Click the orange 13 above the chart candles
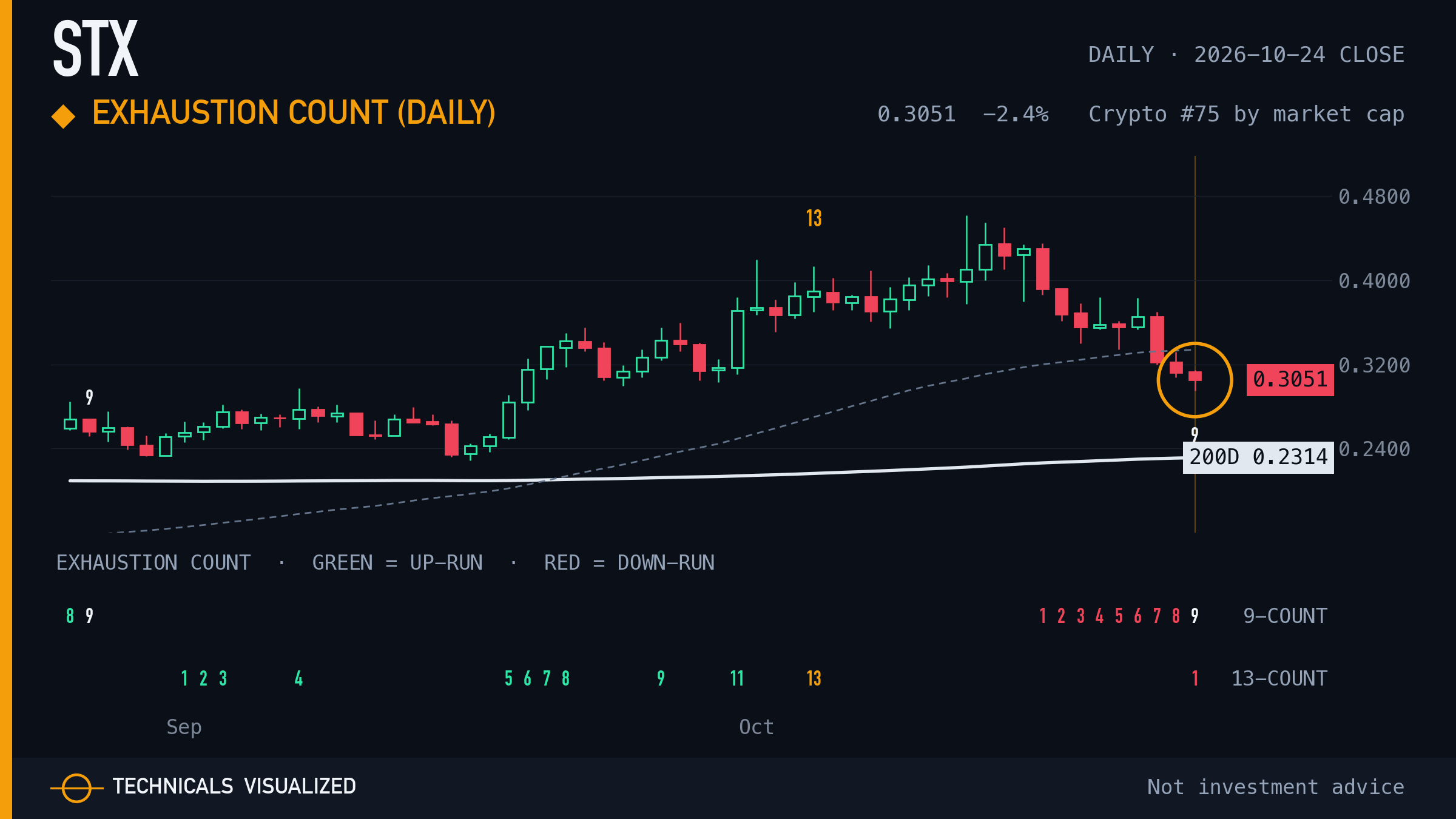Viewport: 1456px width, 819px height. point(814,218)
